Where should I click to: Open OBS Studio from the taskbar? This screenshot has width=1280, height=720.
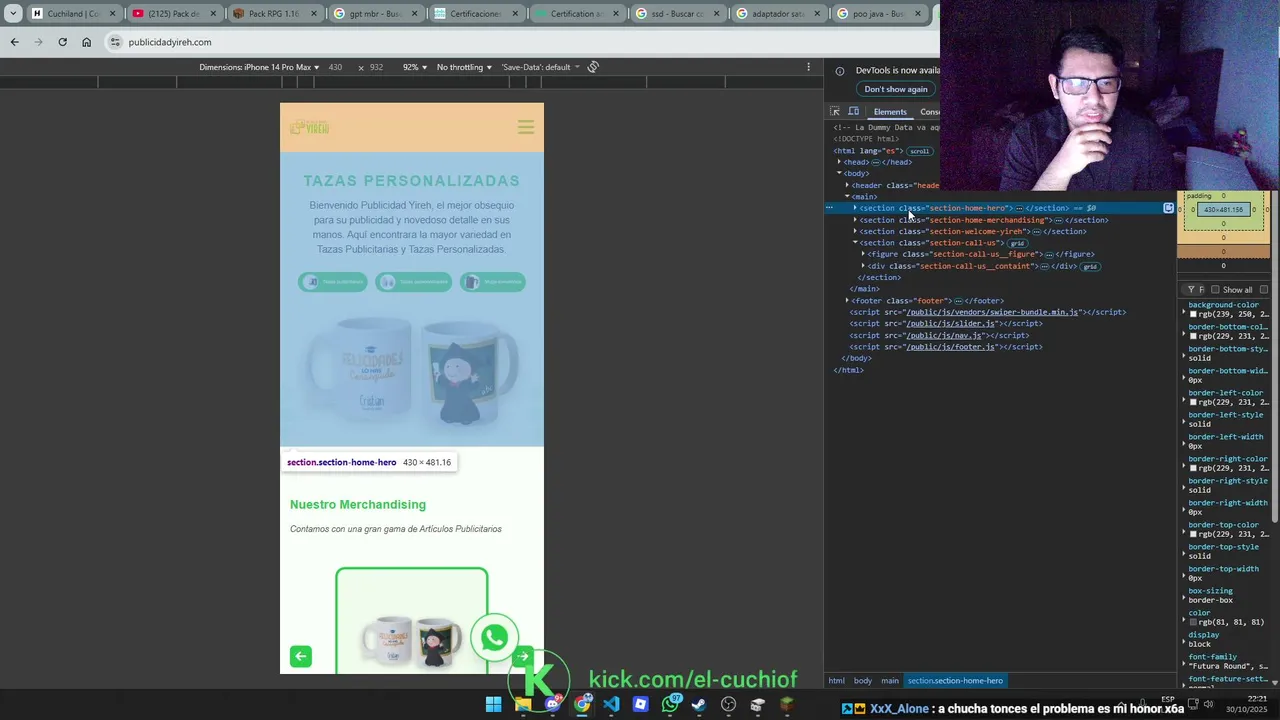tap(729, 705)
